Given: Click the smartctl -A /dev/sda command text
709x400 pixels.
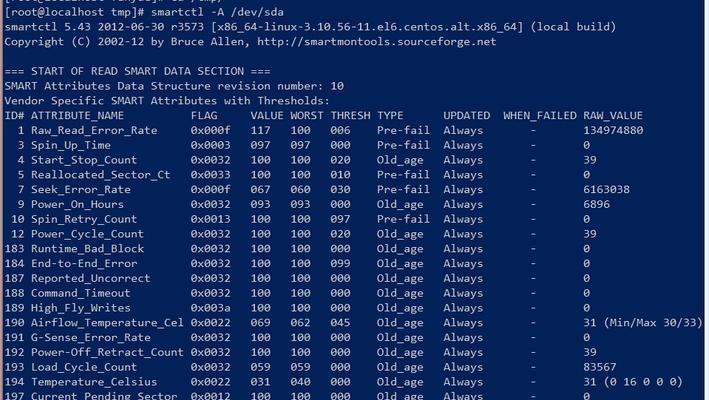Looking at the screenshot, I should (x=217, y=12).
